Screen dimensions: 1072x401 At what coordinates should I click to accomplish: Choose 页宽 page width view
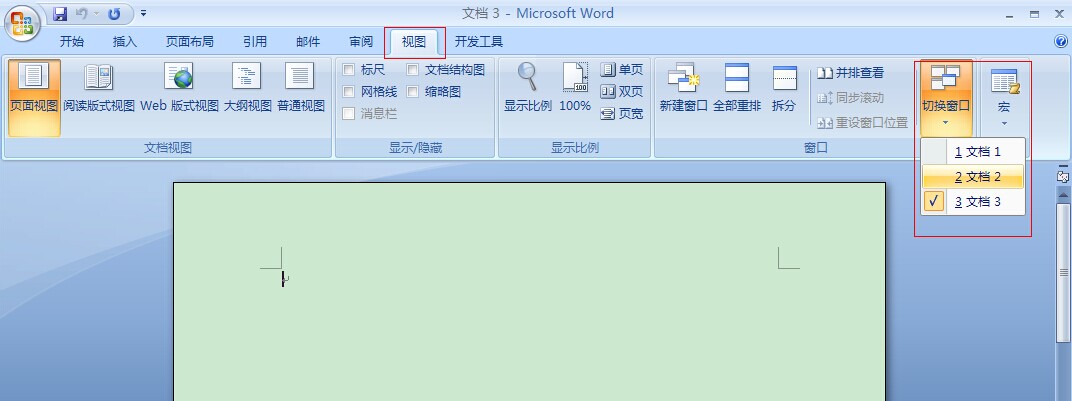point(621,113)
